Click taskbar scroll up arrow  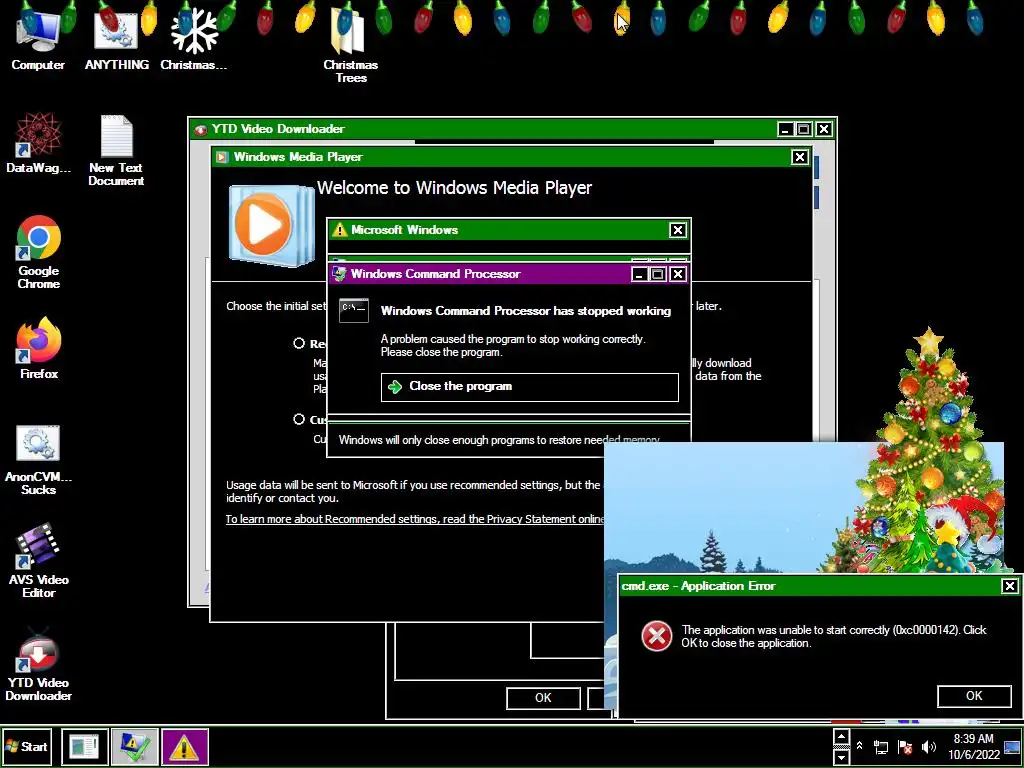coord(841,737)
